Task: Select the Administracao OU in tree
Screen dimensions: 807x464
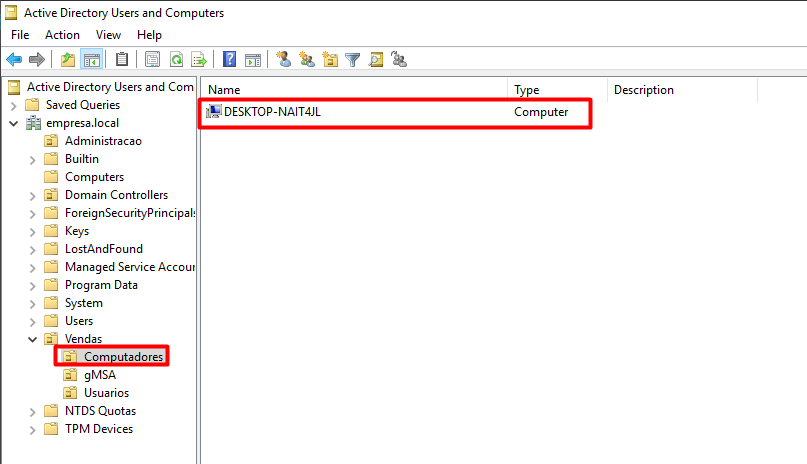Action: tap(103, 141)
